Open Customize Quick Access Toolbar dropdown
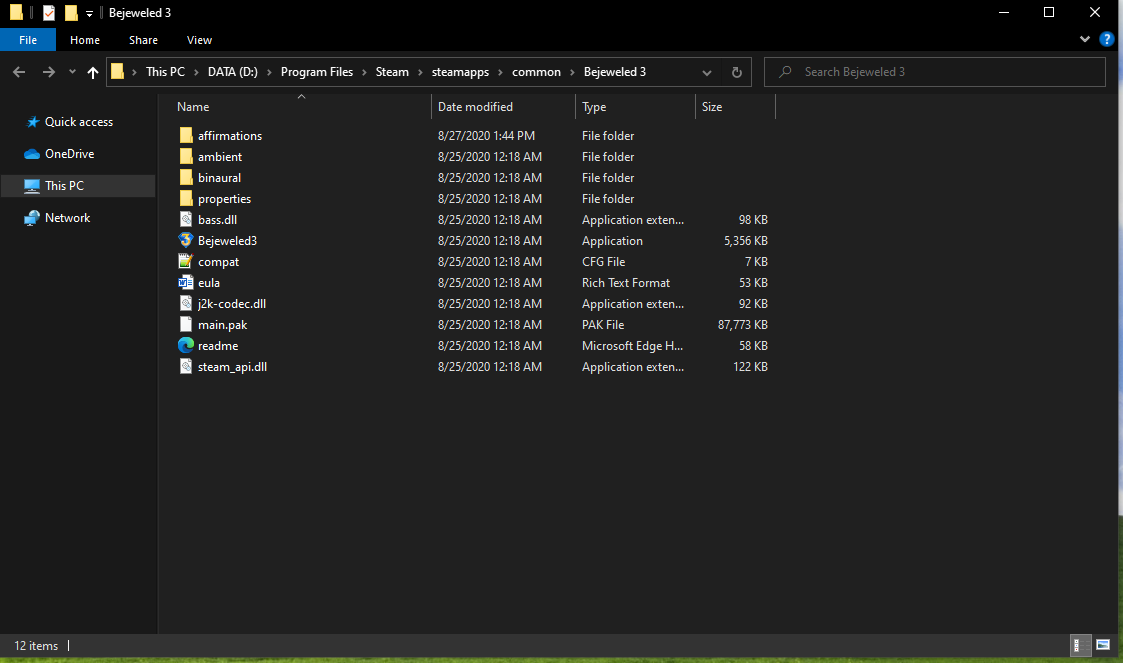Image resolution: width=1123 pixels, height=663 pixels. click(90, 14)
